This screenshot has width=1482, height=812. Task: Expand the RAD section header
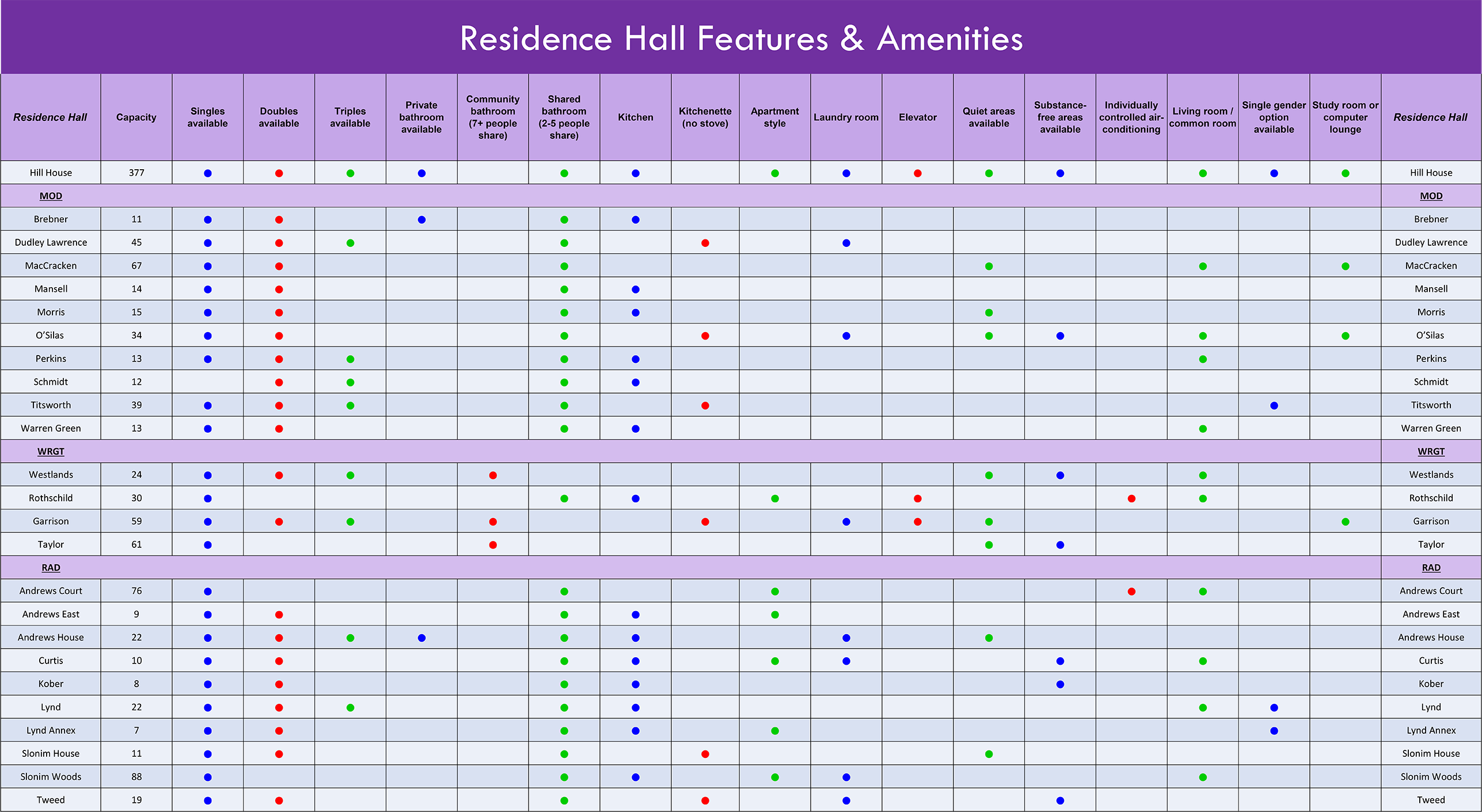click(x=51, y=567)
